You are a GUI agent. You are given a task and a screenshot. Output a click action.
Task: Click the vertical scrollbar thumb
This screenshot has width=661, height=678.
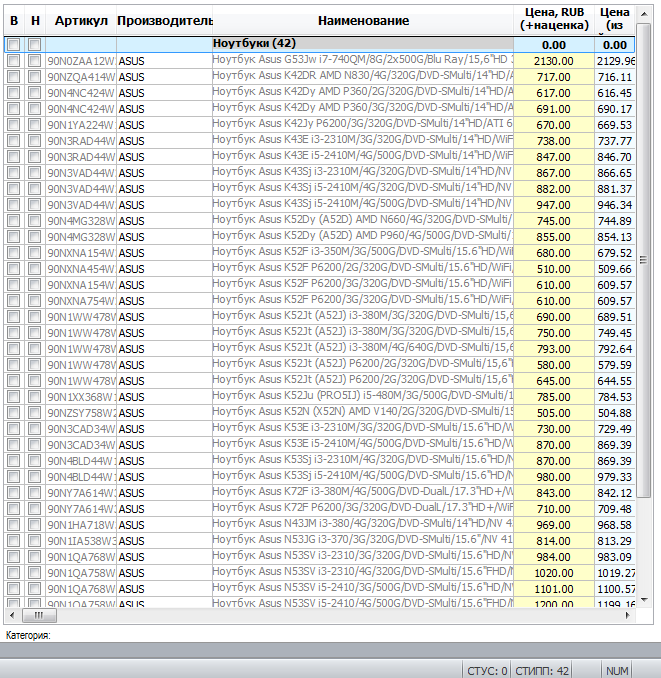(644, 260)
